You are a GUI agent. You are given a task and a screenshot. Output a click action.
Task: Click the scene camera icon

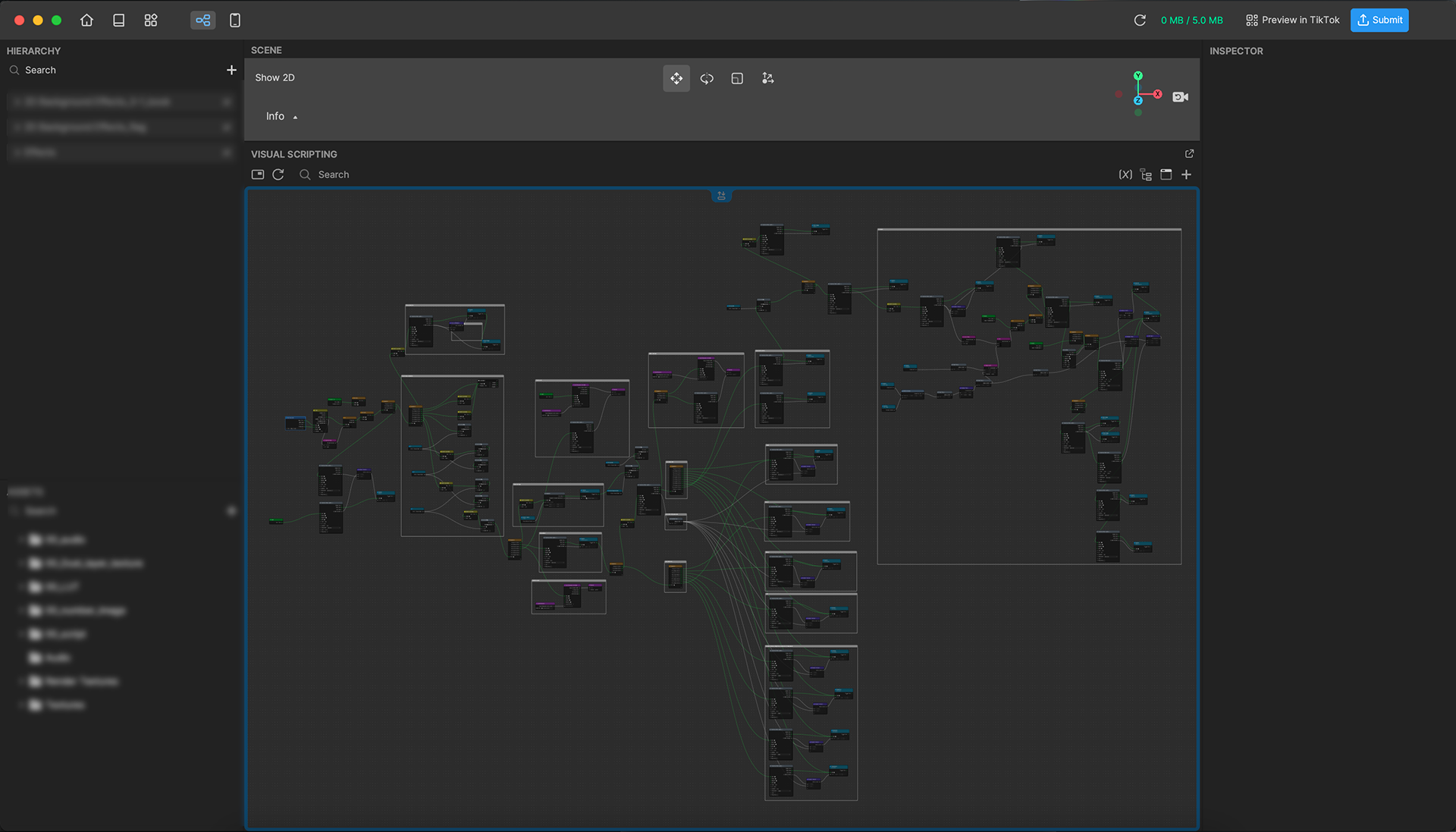(x=1180, y=97)
